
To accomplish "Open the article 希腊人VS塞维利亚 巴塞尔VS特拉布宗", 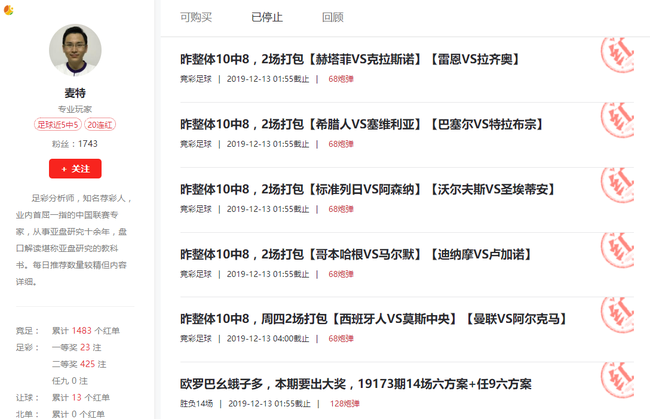I will pyautogui.click(x=362, y=124).
